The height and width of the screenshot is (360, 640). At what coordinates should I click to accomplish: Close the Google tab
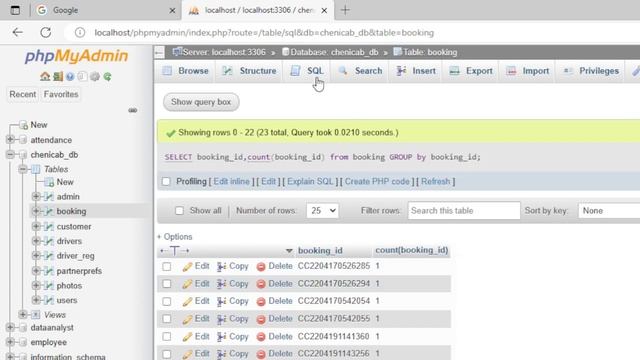pyautogui.click(x=172, y=11)
